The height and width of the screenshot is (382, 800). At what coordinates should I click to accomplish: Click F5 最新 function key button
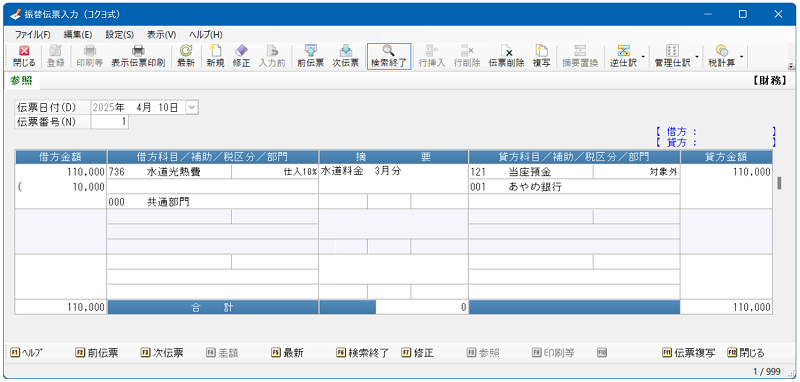[287, 352]
